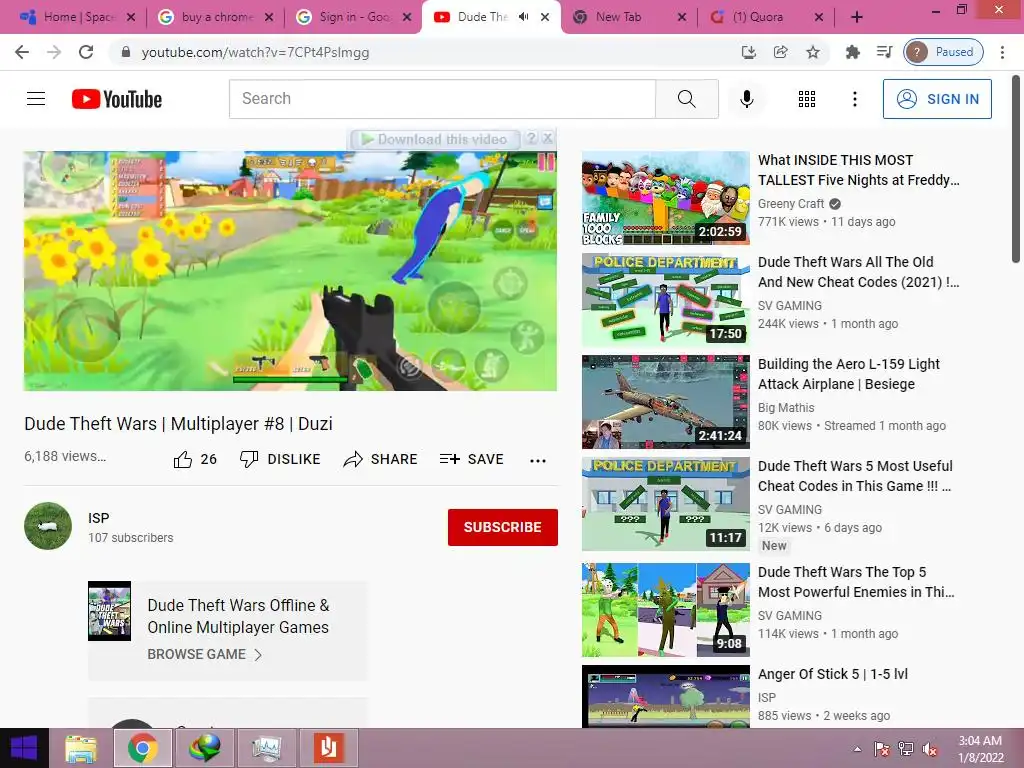Viewport: 1024px width, 768px height.
Task: Click Chrome icon in taskbar
Action: coord(142,748)
